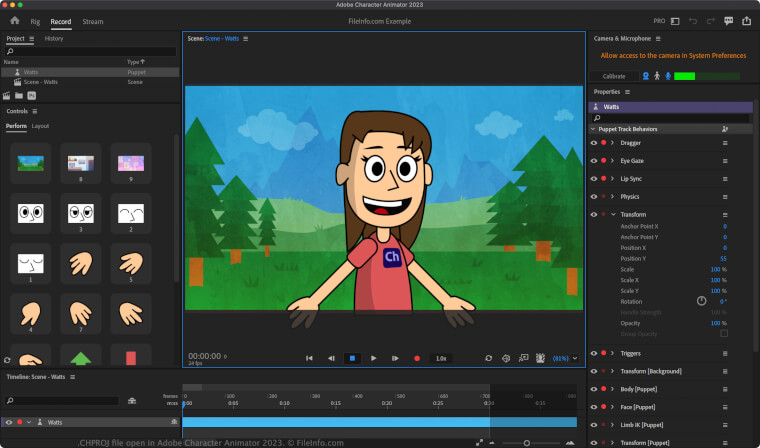Hide the Dragger behavior with its eye icon
Viewport: 760px width, 448px height.
pyautogui.click(x=593, y=144)
